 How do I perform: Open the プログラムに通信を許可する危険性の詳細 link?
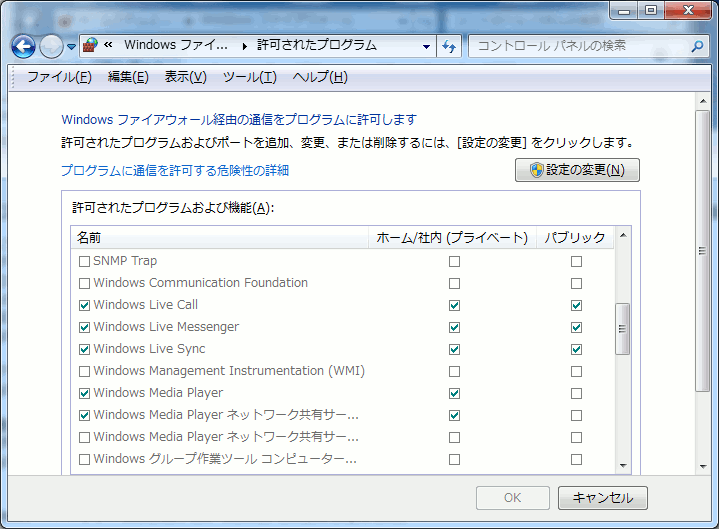click(175, 171)
